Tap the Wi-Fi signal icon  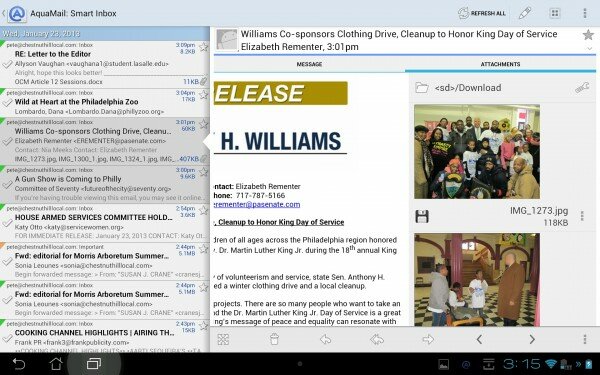tap(551, 364)
